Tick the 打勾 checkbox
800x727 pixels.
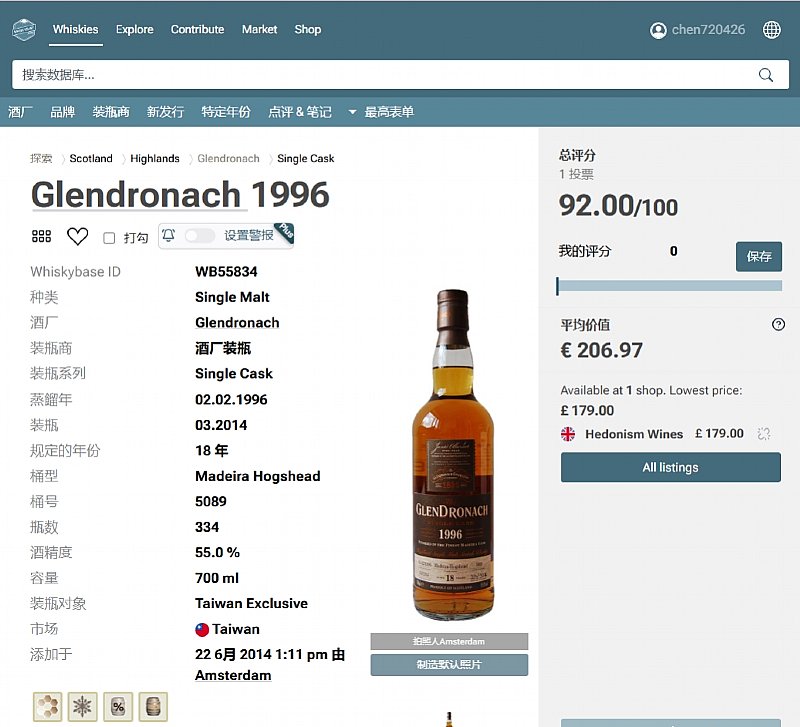click(x=109, y=238)
